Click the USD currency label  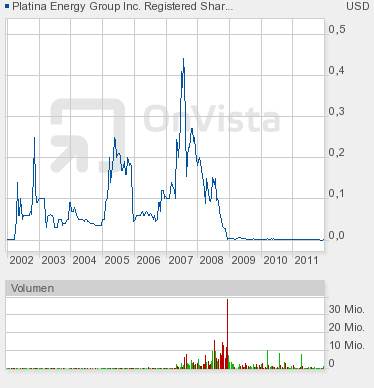358,6
